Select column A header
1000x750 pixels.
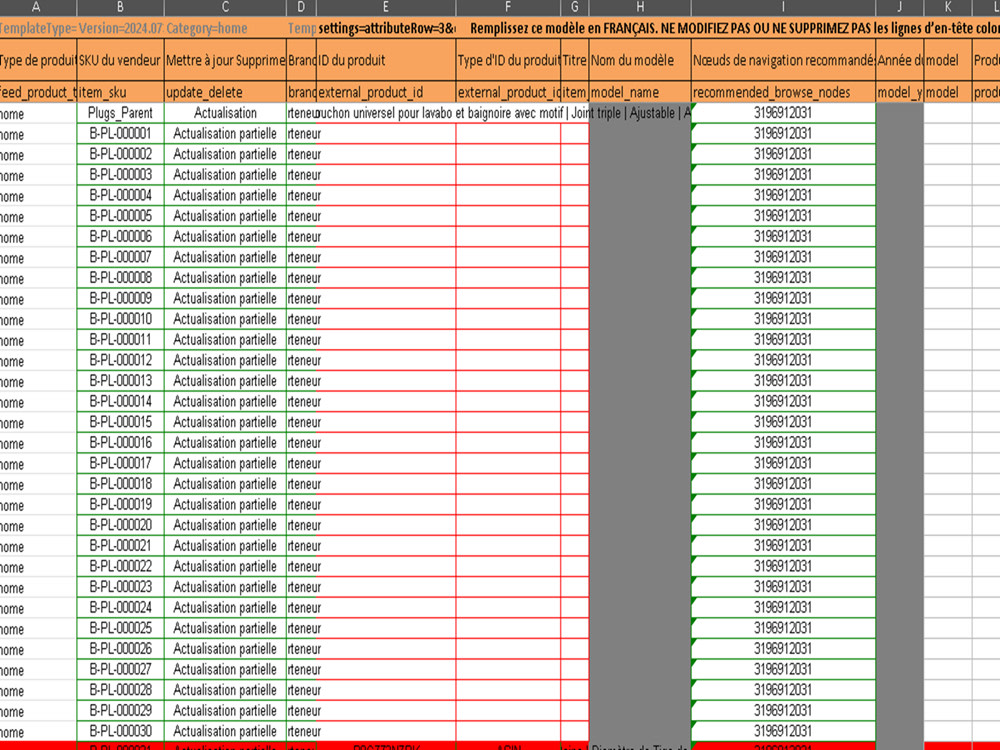(37, 8)
